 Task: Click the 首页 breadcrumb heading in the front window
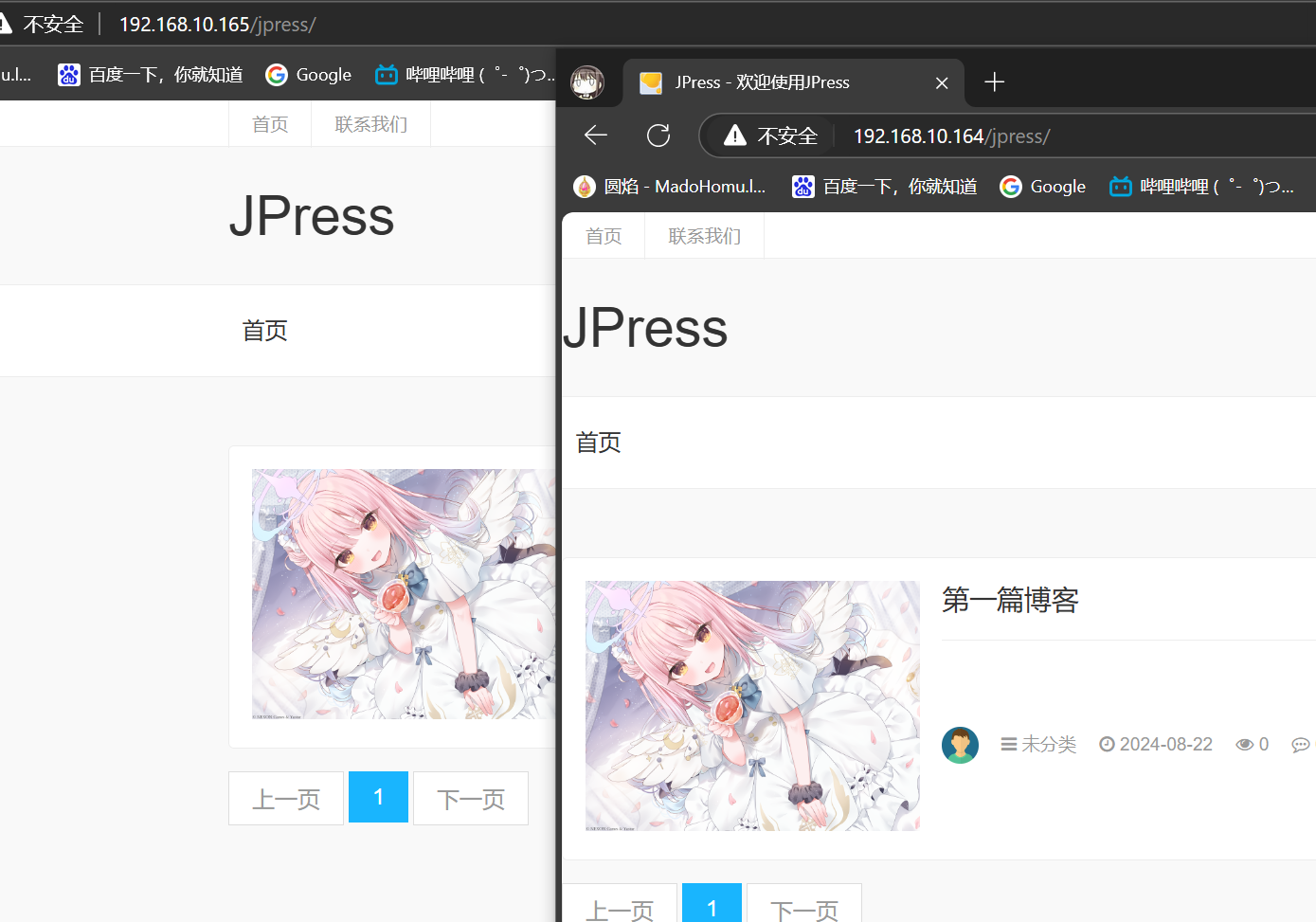(599, 443)
